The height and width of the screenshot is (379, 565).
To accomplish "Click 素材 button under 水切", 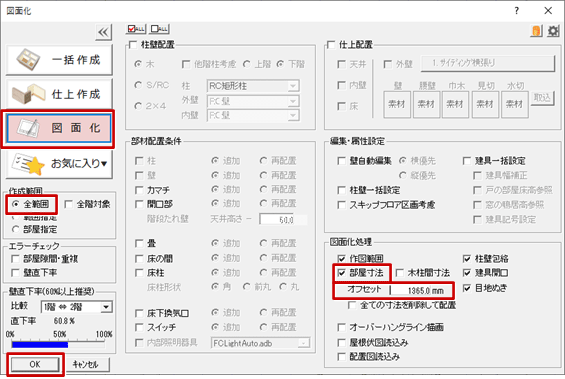I will pyautogui.click(x=515, y=104).
